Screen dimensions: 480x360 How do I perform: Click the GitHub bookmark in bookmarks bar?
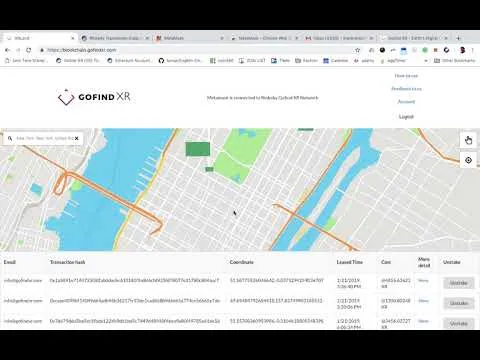pos(181,61)
